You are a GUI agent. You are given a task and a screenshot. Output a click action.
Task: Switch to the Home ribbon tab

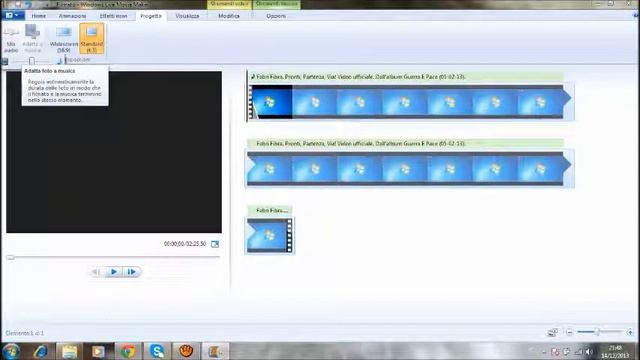pyautogui.click(x=39, y=16)
